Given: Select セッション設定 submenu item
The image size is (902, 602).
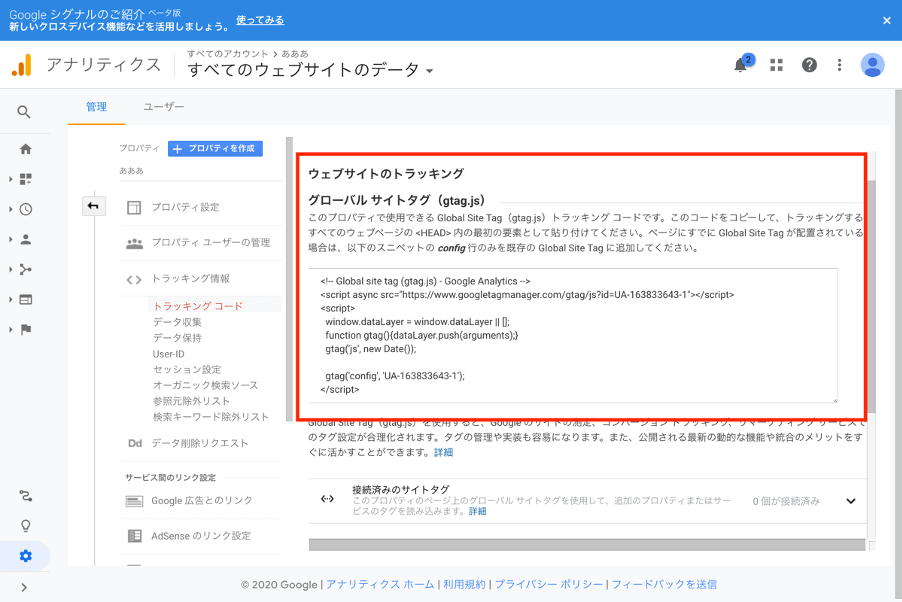Looking at the screenshot, I should (187, 369).
